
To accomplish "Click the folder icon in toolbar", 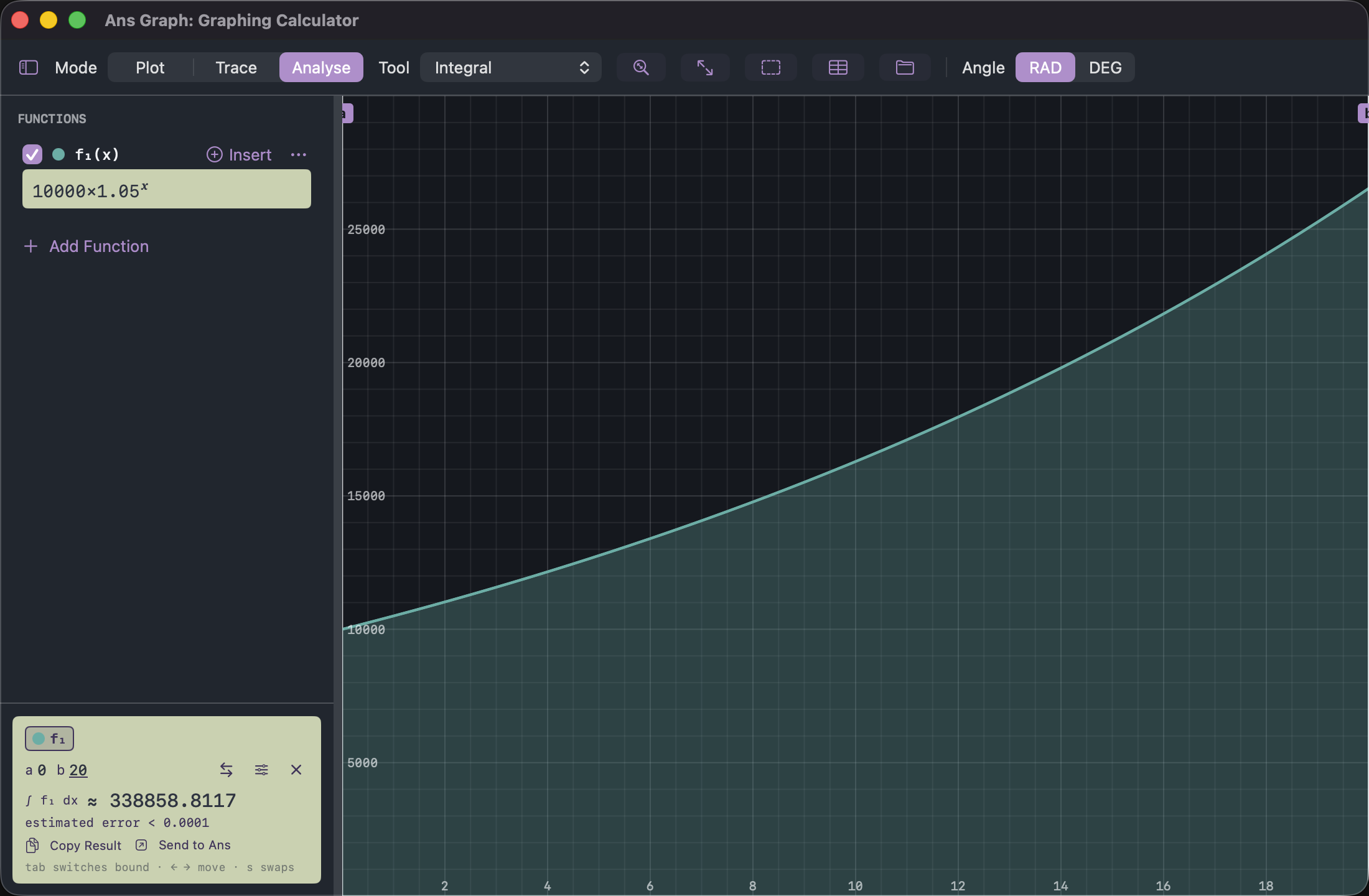I will coord(905,67).
